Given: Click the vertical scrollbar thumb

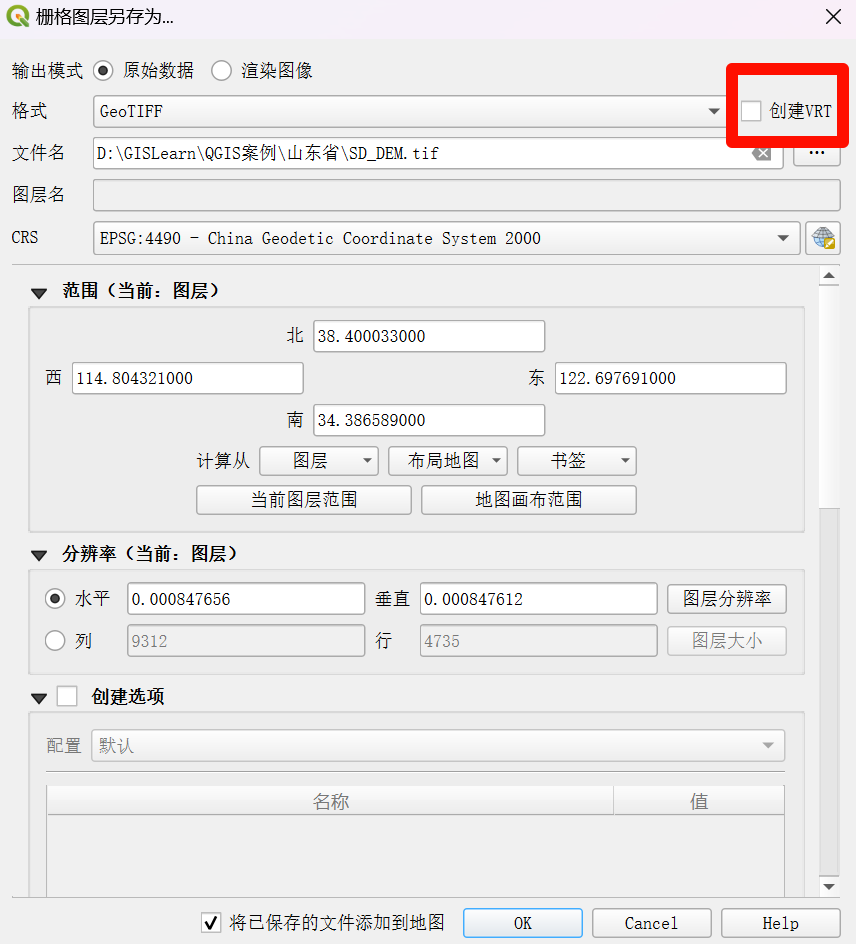Looking at the screenshot, I should [x=829, y=397].
